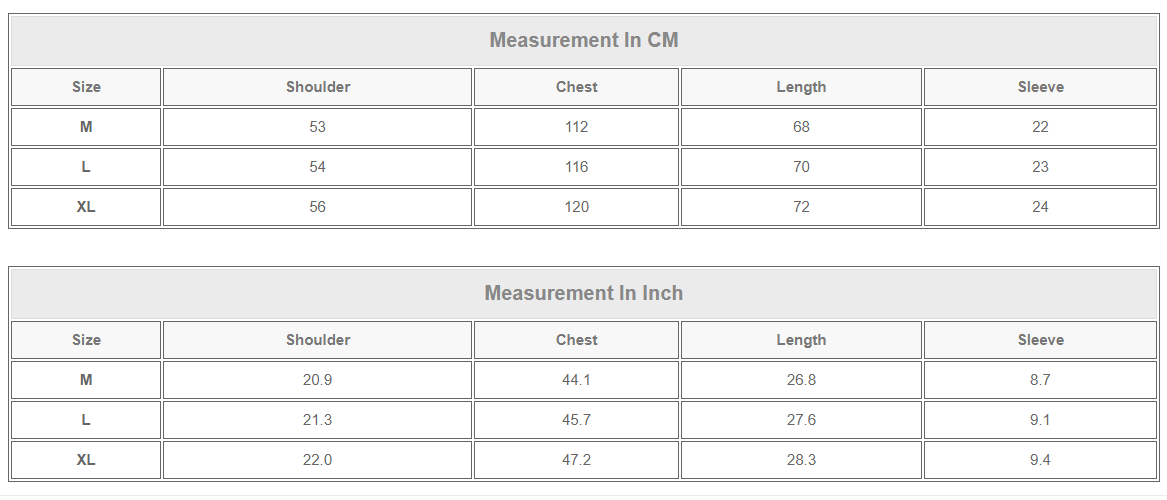Click the 'Measurement In CM' table title
Screen dimensions: 1167x500
[583, 40]
